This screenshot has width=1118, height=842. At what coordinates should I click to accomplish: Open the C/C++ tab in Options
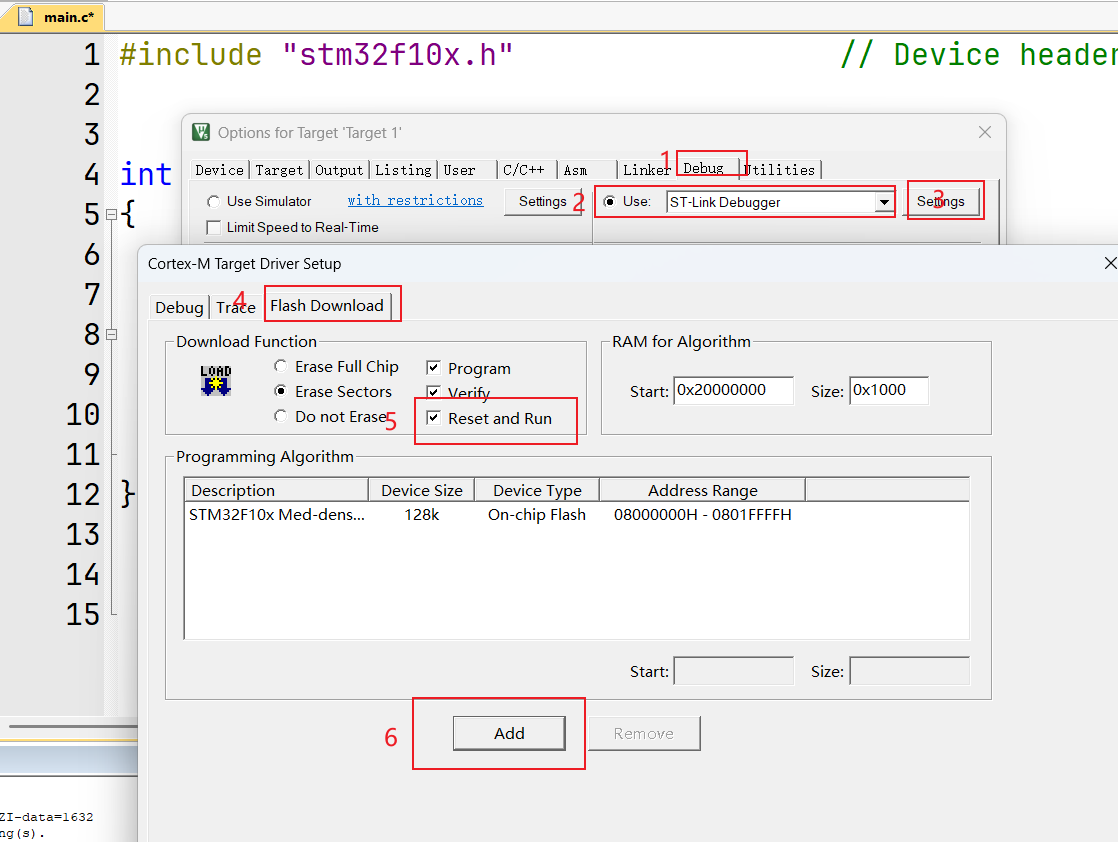(524, 170)
